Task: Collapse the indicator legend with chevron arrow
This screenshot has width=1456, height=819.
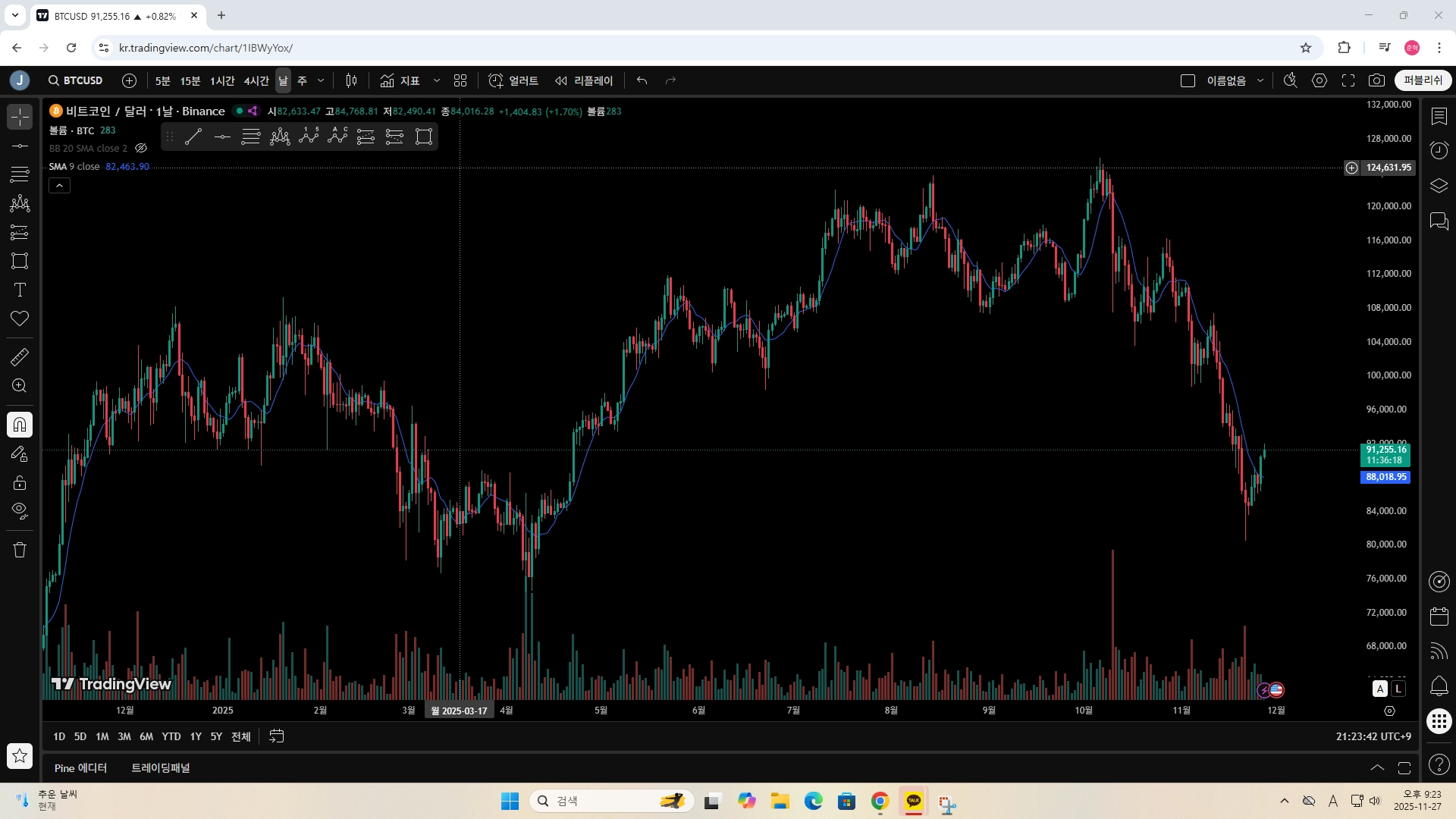Action: pos(60,185)
